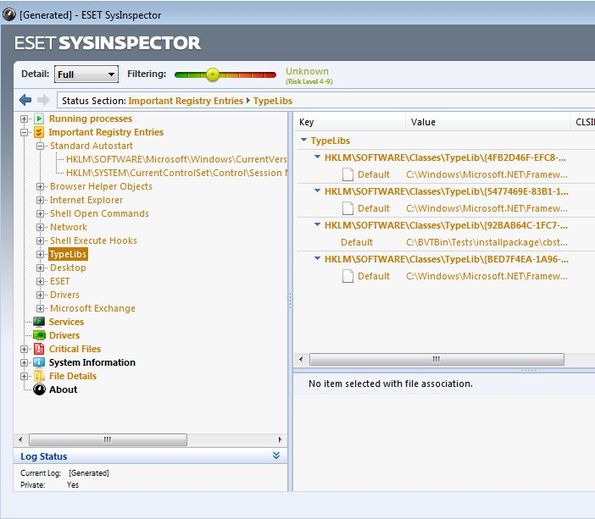Click the red Critical Files icon

point(39,349)
